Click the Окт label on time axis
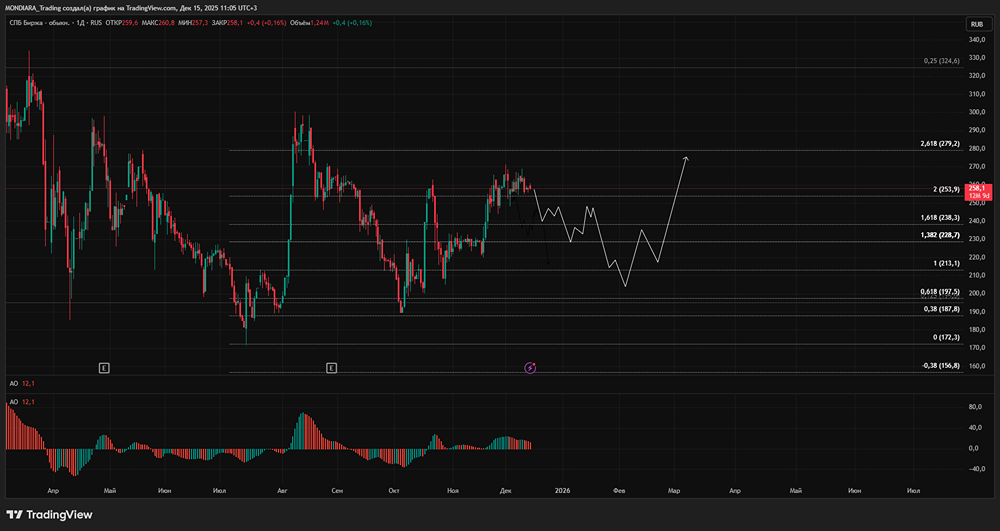Image resolution: width=1000 pixels, height=531 pixels. 394,491
